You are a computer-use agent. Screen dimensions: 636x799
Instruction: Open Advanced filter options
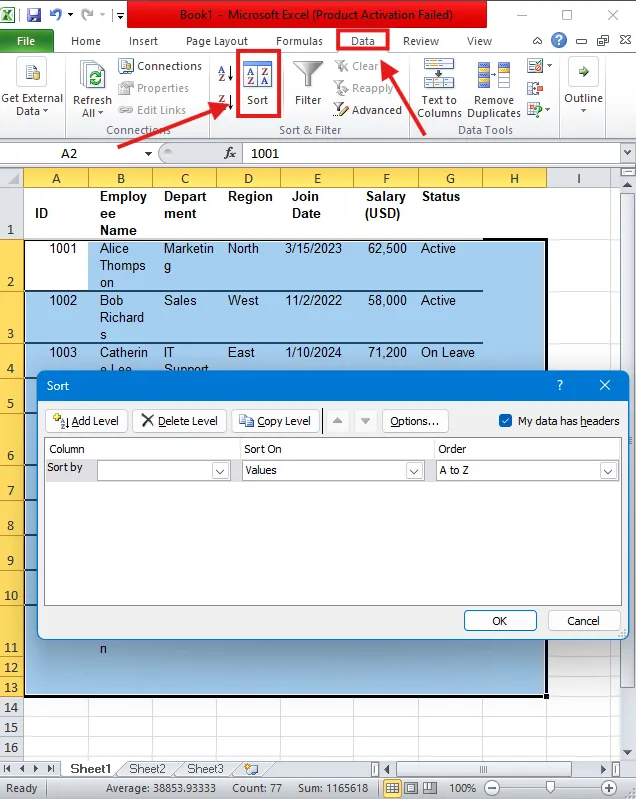coord(367,110)
